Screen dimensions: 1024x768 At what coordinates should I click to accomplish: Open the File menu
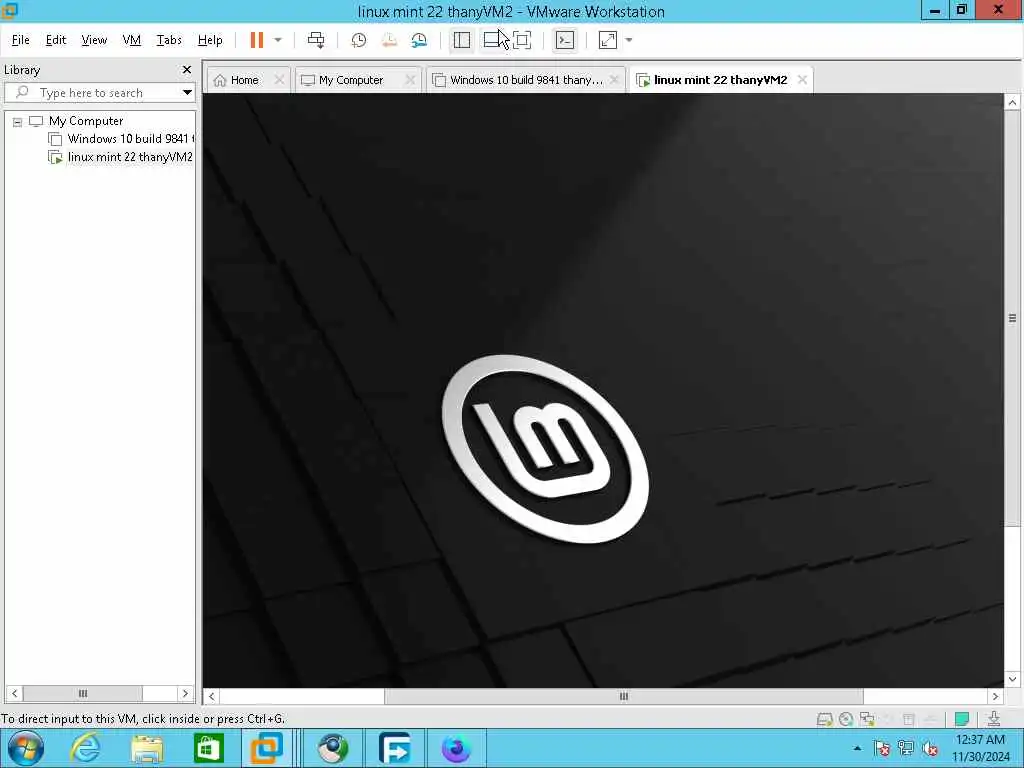coord(21,40)
